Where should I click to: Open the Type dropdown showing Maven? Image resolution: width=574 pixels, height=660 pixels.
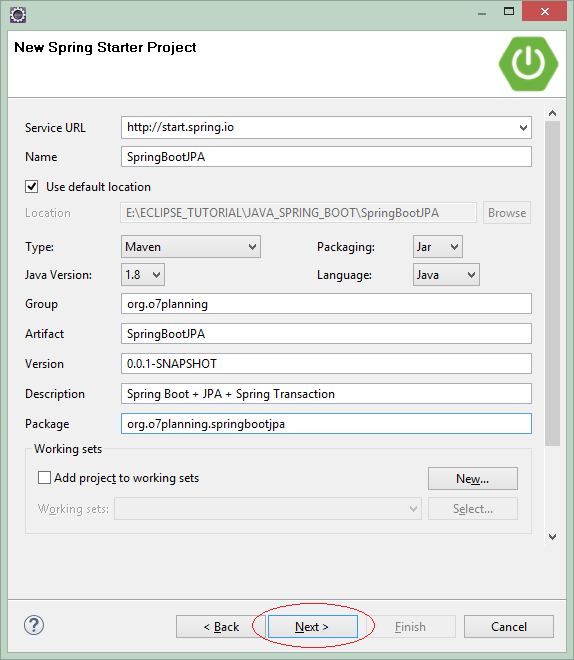(x=191, y=247)
